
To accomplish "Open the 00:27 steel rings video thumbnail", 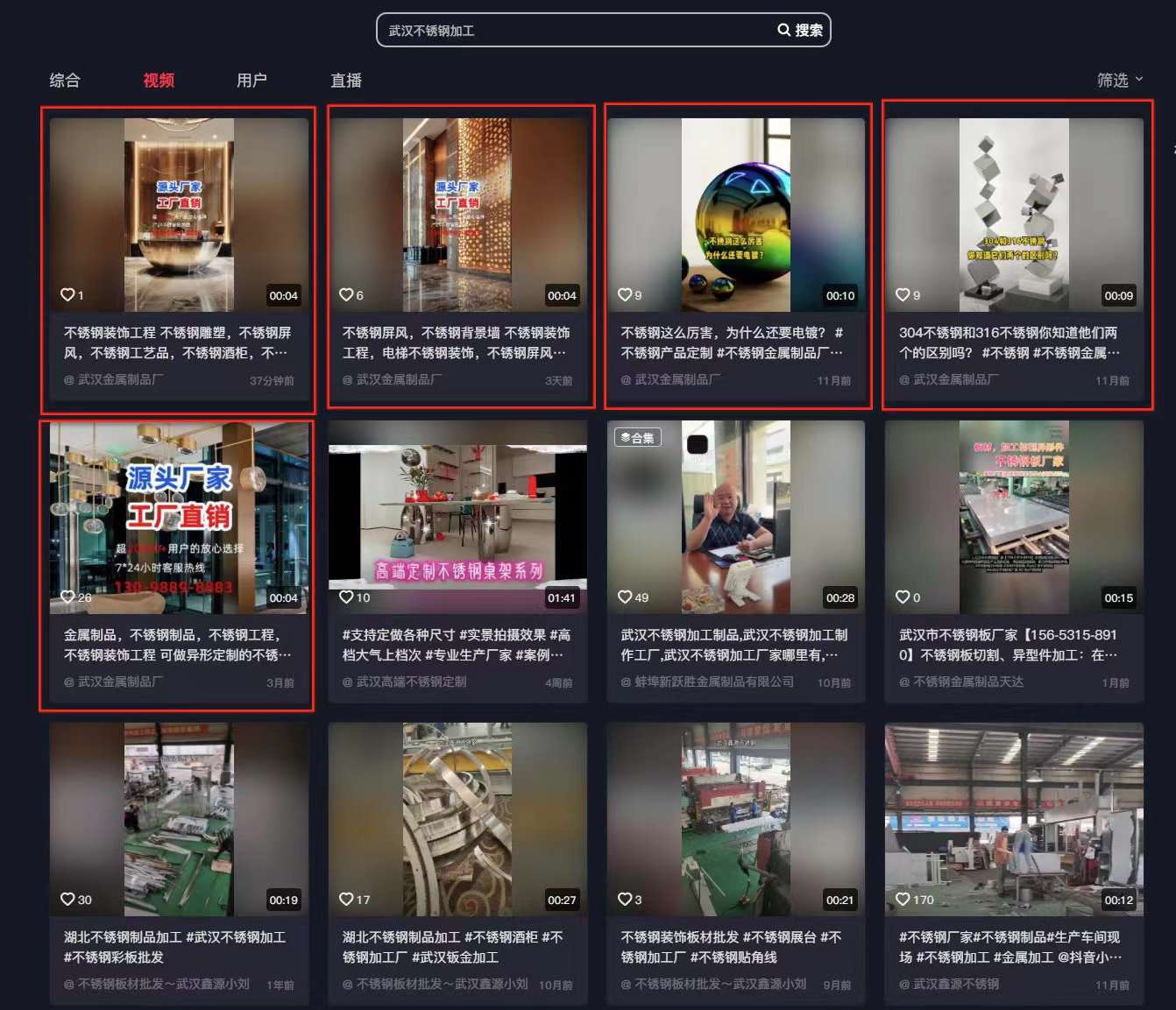I will click(x=457, y=819).
